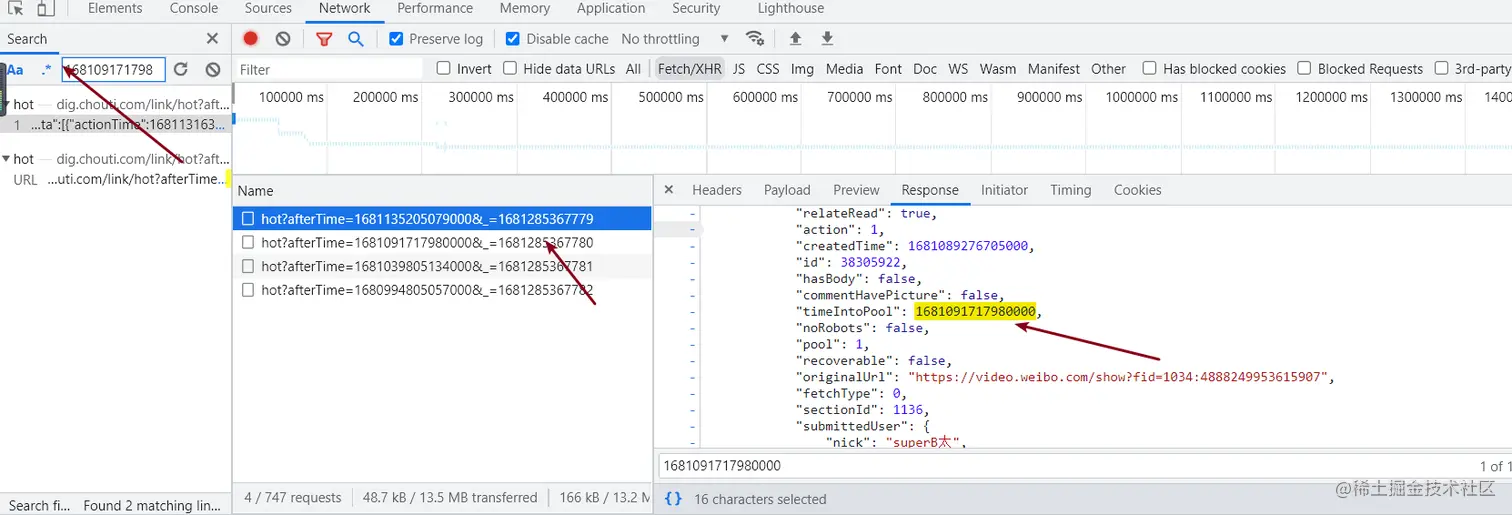Open network conditions wifi icon
The image size is (1512, 515).
(x=755, y=38)
